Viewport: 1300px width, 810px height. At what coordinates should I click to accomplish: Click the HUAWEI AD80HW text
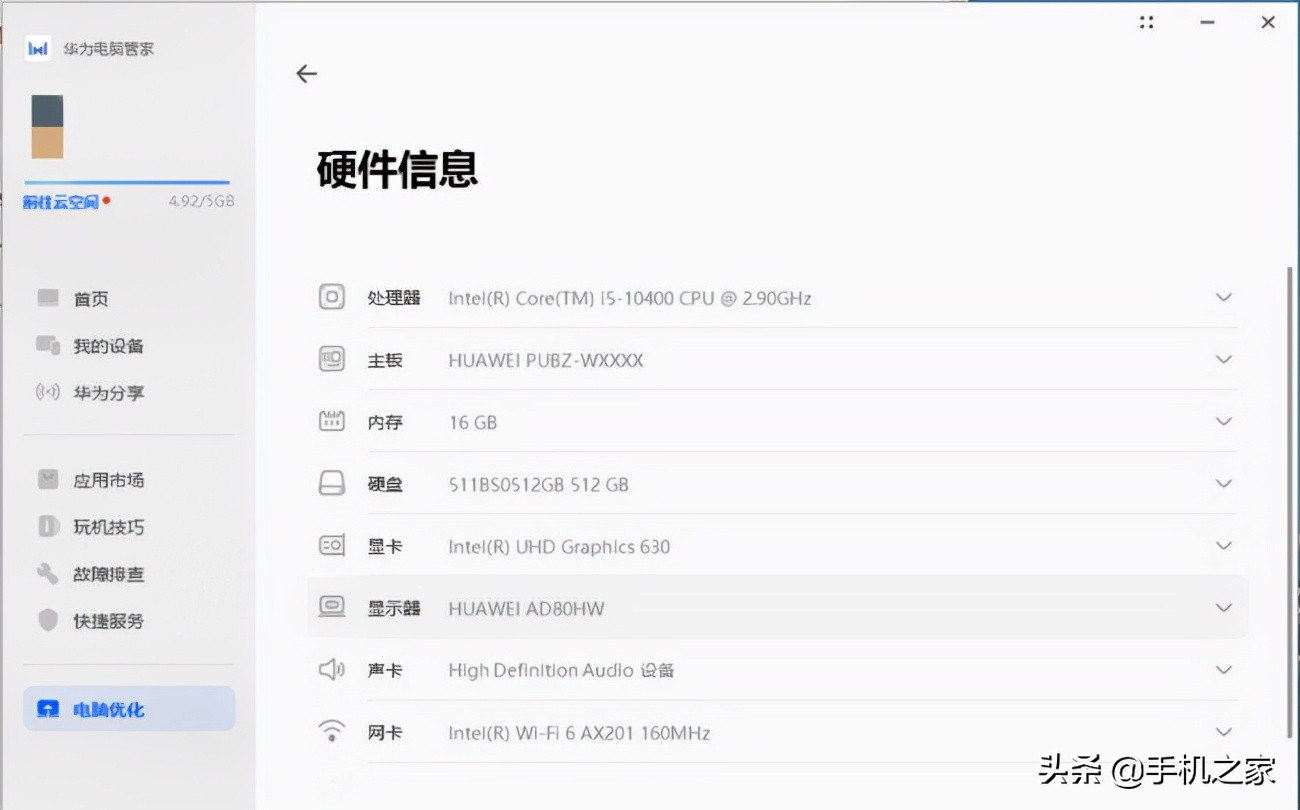526,608
